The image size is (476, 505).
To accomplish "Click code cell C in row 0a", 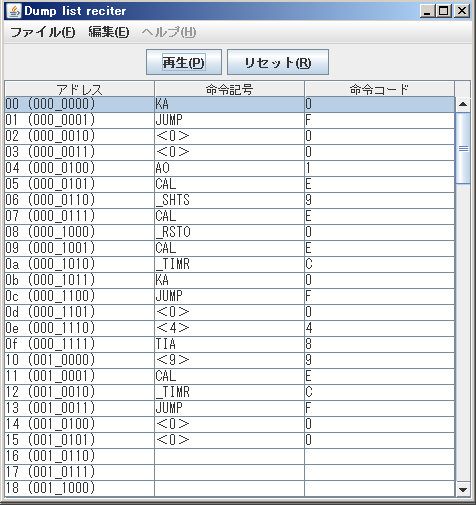I will coord(379,264).
